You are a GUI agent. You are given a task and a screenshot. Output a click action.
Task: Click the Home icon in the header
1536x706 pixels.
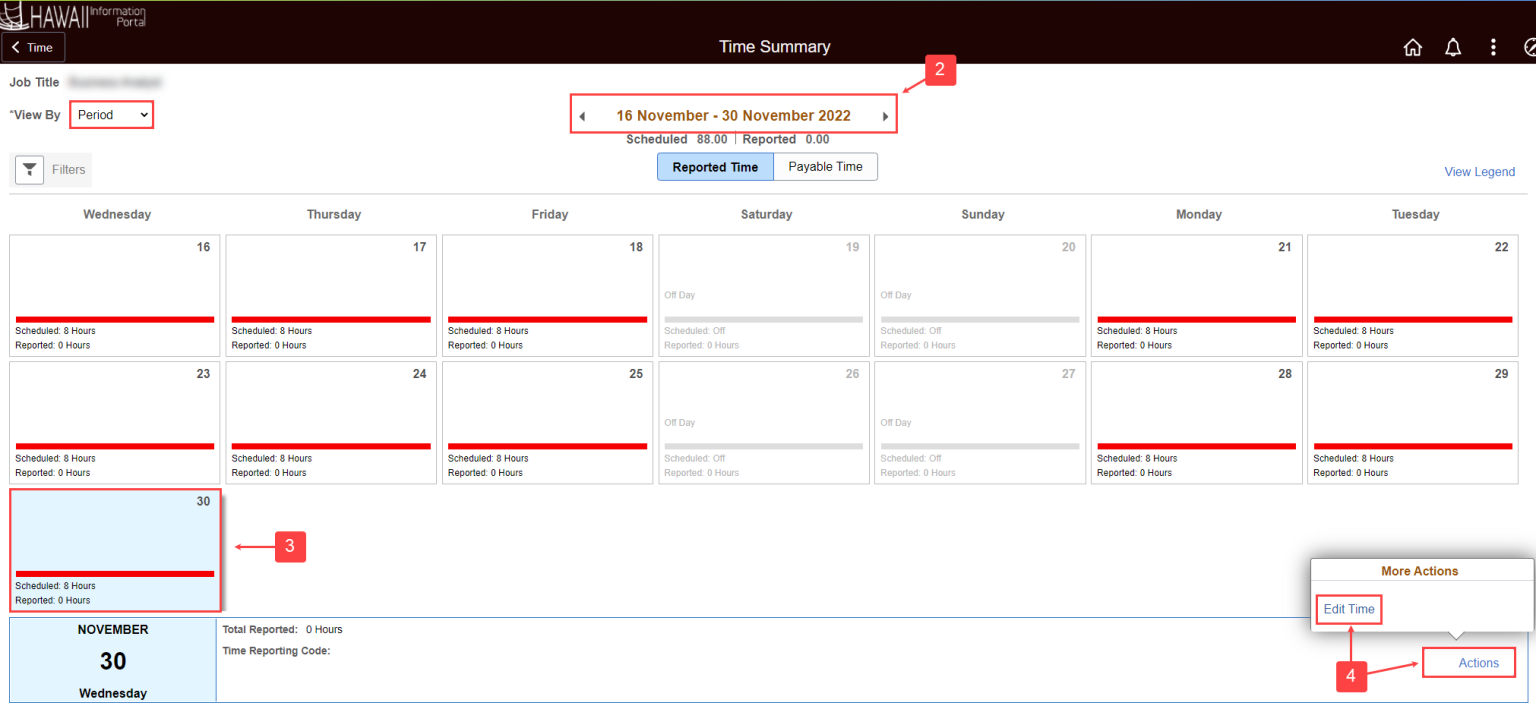coord(1413,46)
